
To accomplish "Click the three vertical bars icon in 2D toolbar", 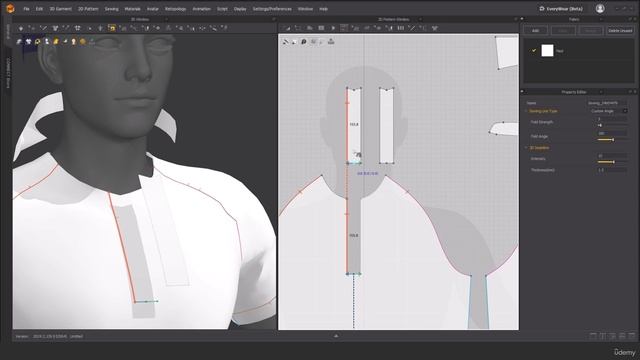I will tap(401, 28).
